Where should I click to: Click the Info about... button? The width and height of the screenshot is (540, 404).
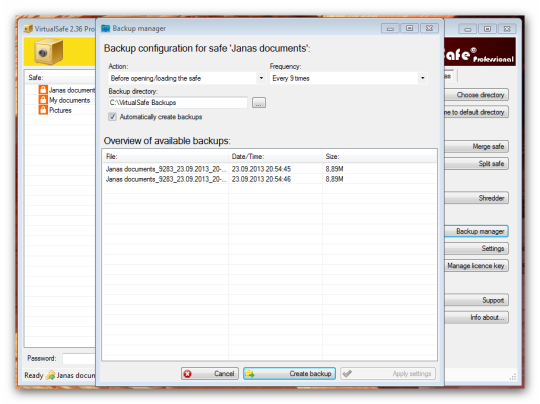point(477,317)
